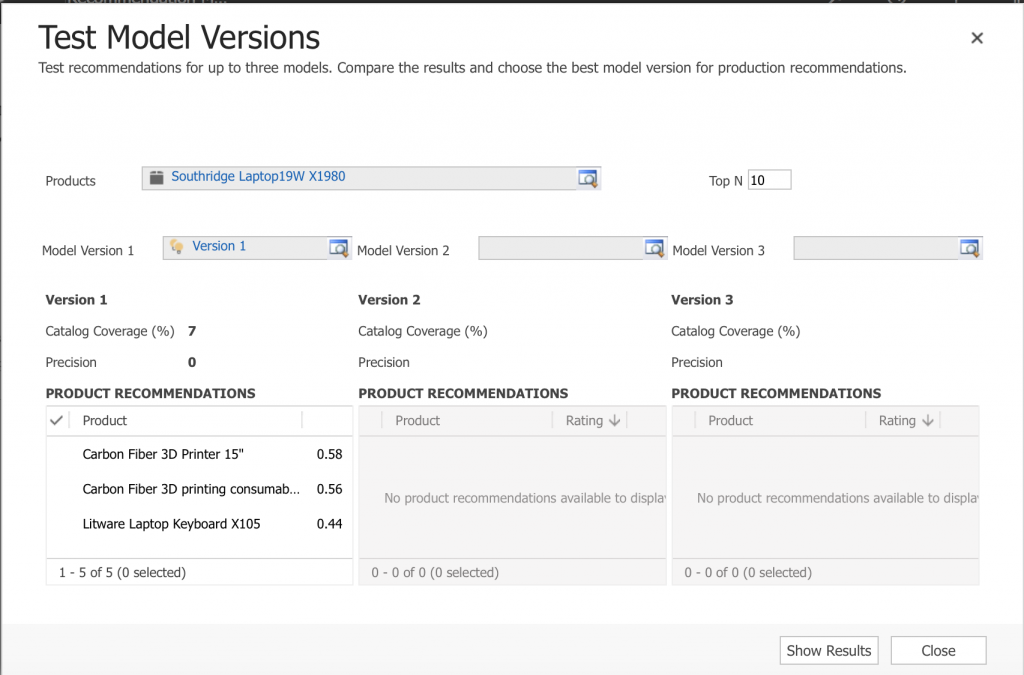The image size is (1024, 675).
Task: Click the Product column header in Version 3 grid
Action: (x=730, y=421)
